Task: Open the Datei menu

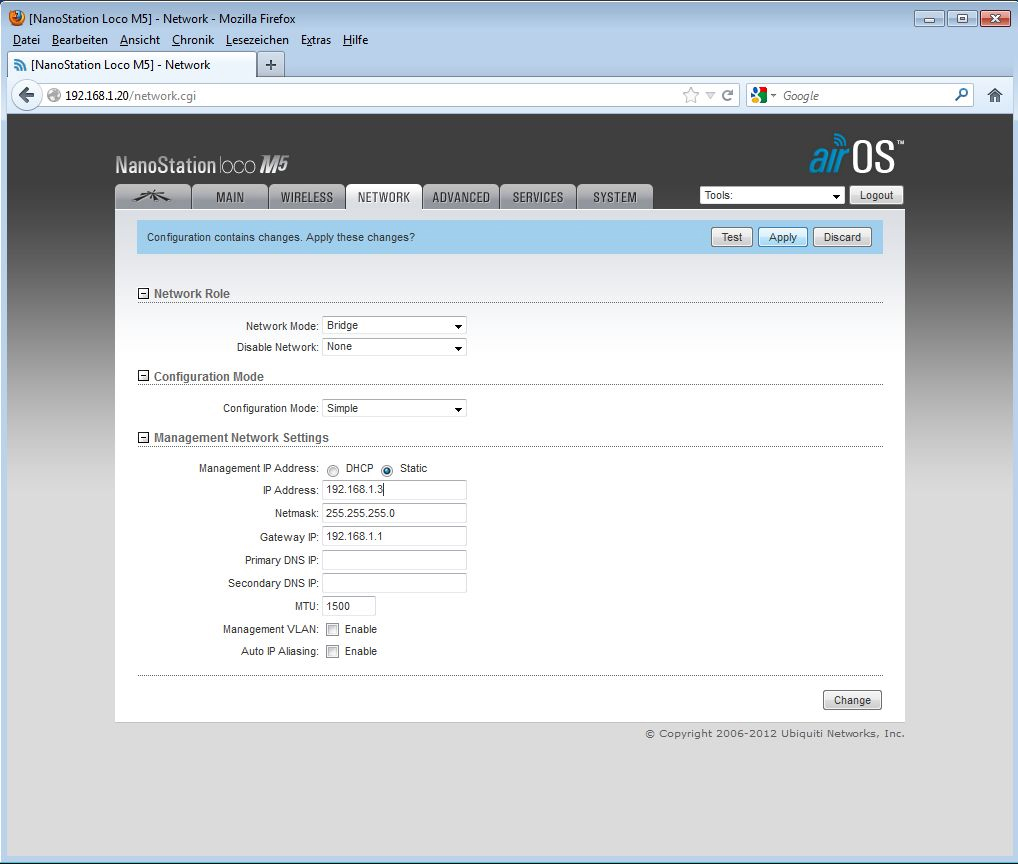Action: pyautogui.click(x=26, y=40)
